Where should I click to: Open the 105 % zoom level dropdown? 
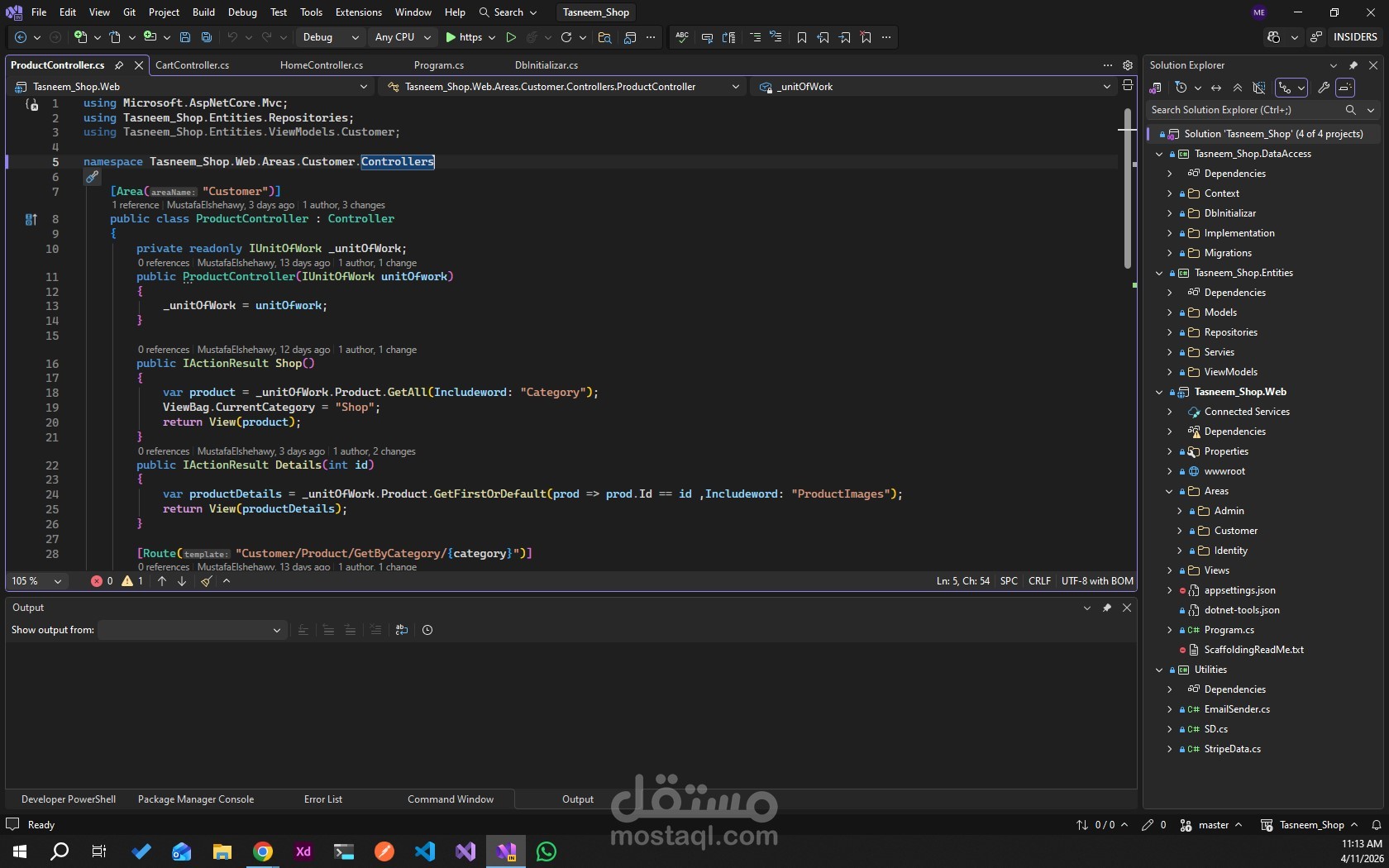pos(36,581)
